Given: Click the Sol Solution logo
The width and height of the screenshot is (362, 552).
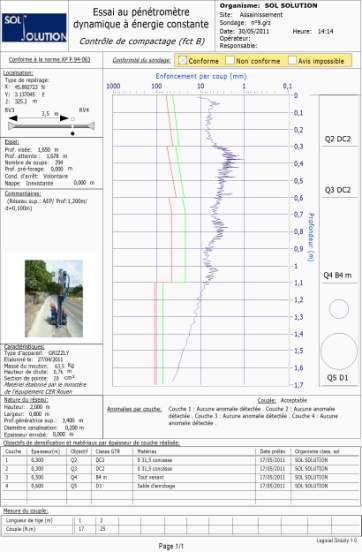Looking at the screenshot, I should 34,28.
